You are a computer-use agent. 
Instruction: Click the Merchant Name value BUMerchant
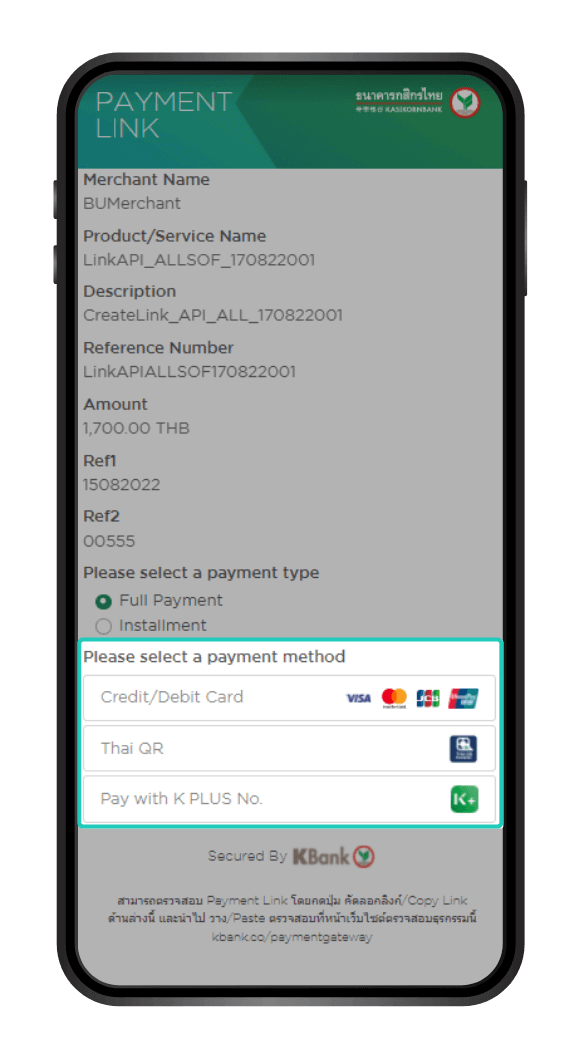132,203
